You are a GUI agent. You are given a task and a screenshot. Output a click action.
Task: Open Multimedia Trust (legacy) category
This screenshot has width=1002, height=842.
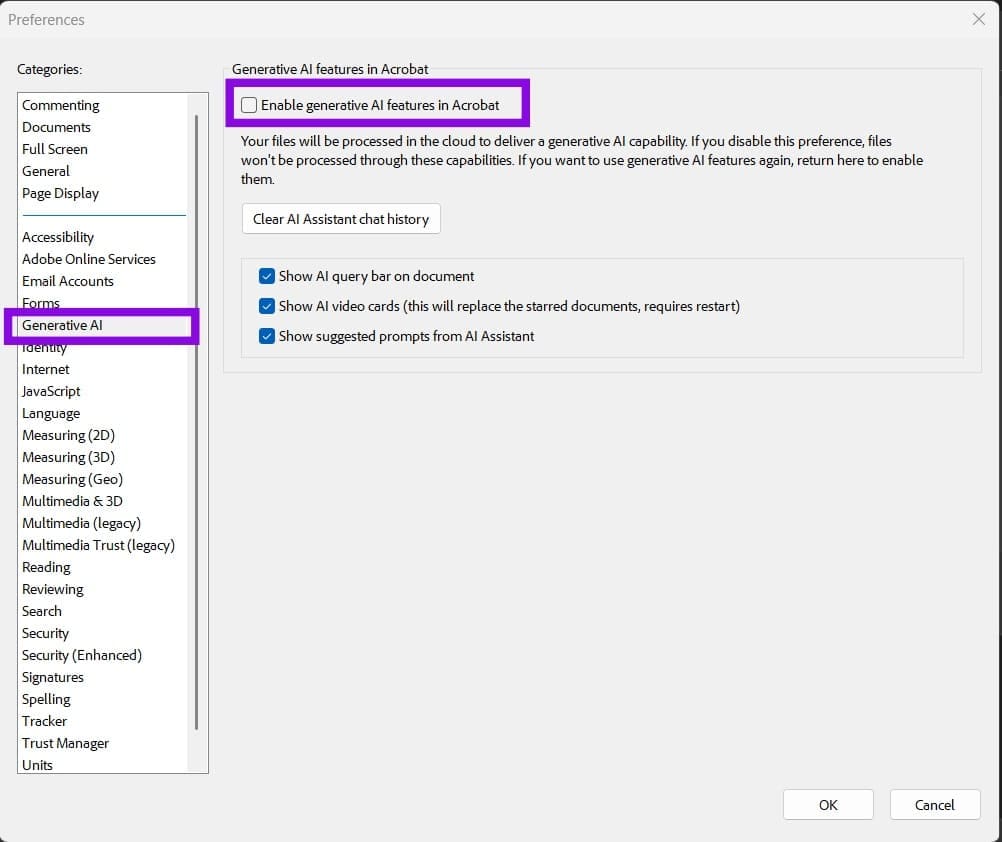(98, 546)
